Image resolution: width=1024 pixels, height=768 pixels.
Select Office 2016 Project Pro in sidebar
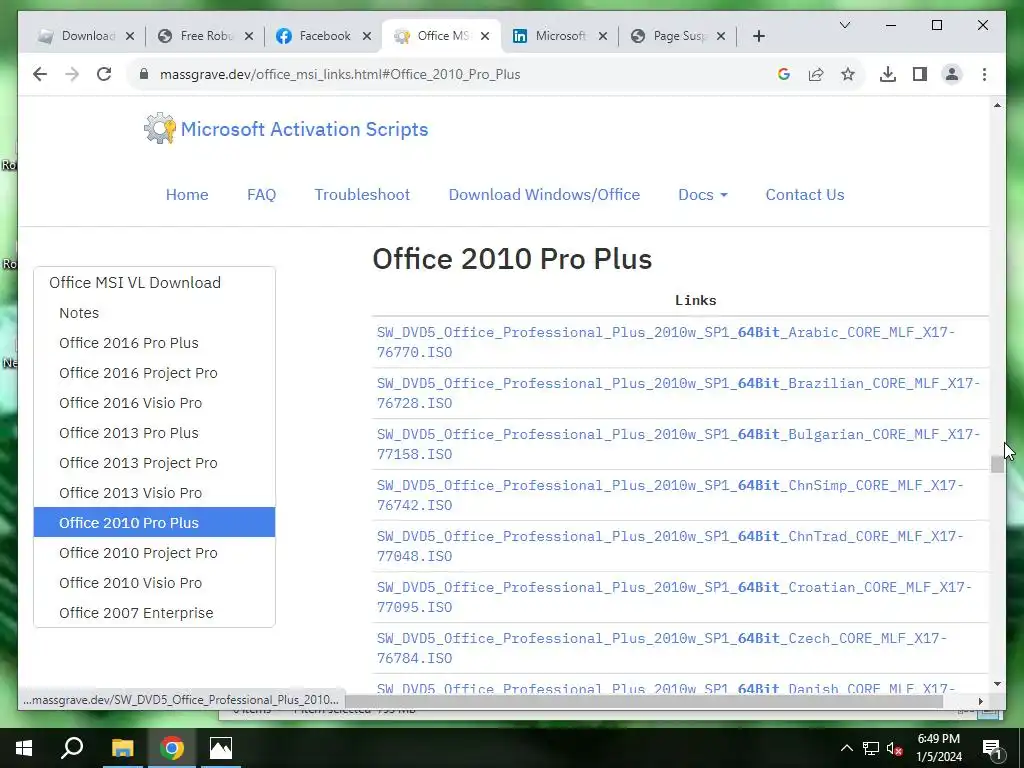[154, 373]
